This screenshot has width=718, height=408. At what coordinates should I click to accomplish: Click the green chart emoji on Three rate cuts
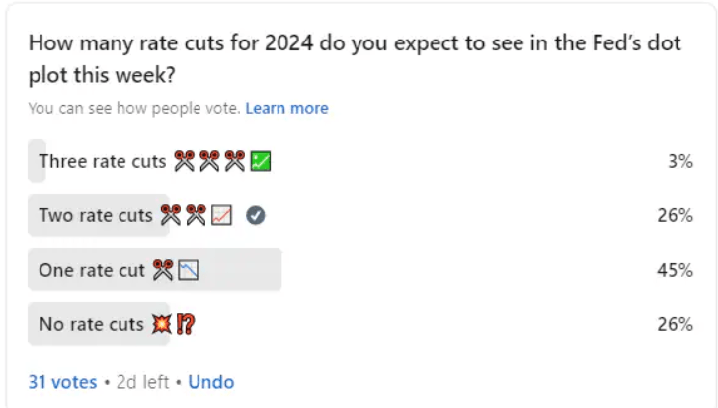pos(261,161)
